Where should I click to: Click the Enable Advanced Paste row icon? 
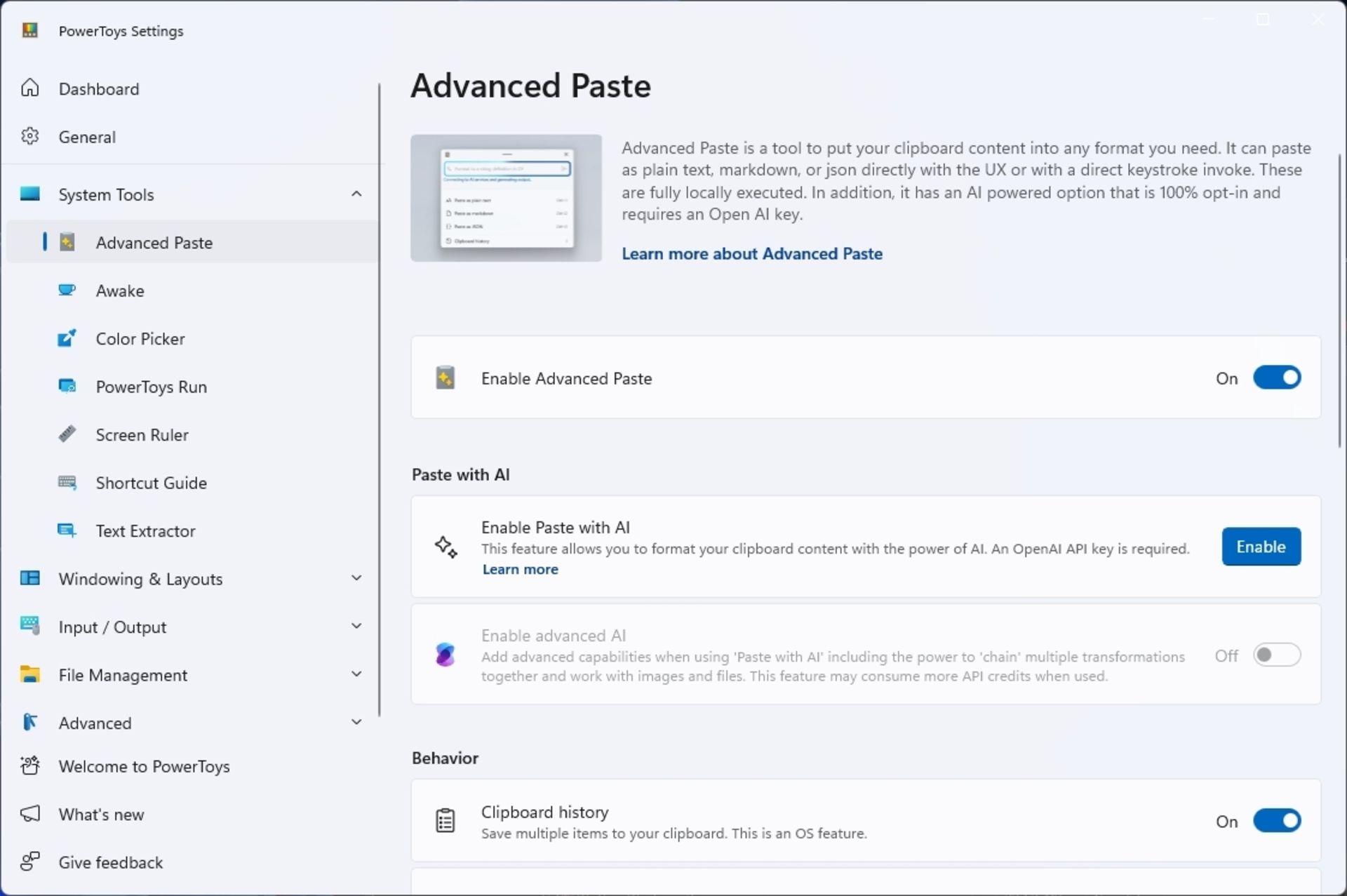click(445, 377)
